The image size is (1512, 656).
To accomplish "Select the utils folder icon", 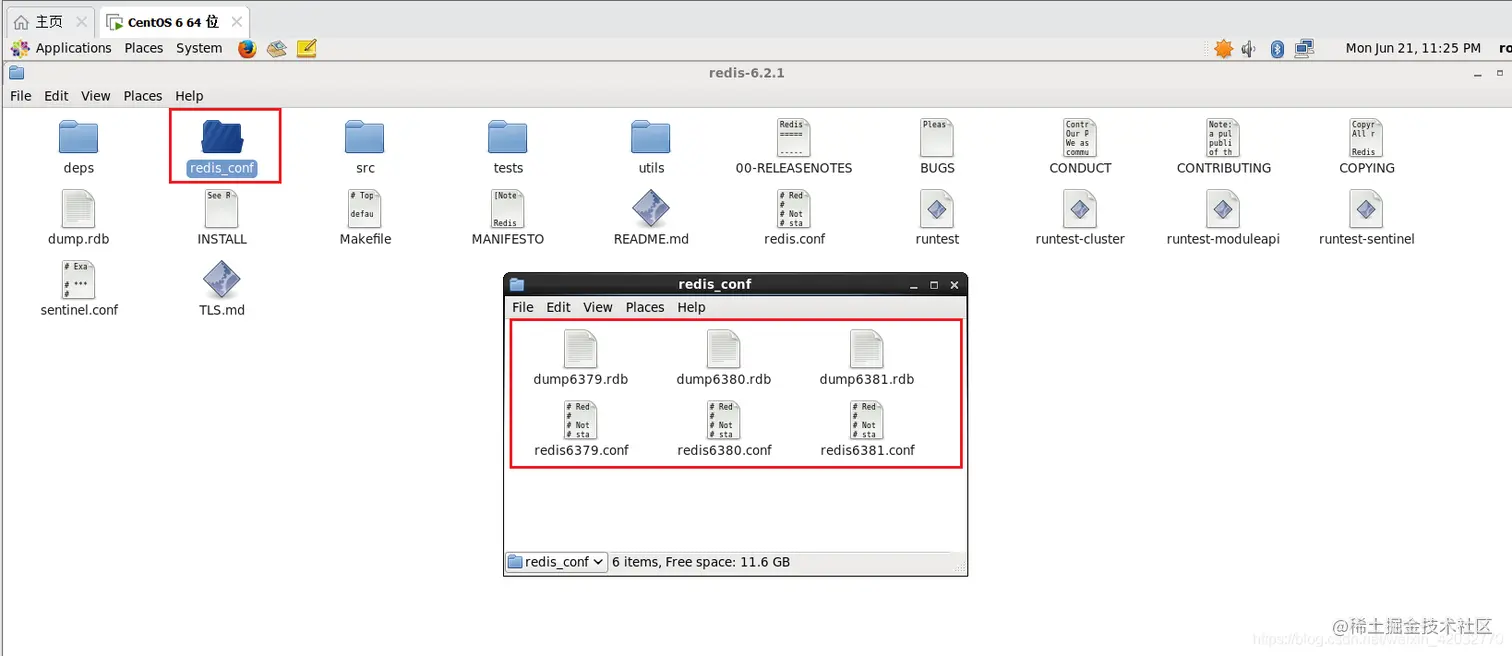I will pyautogui.click(x=651, y=137).
